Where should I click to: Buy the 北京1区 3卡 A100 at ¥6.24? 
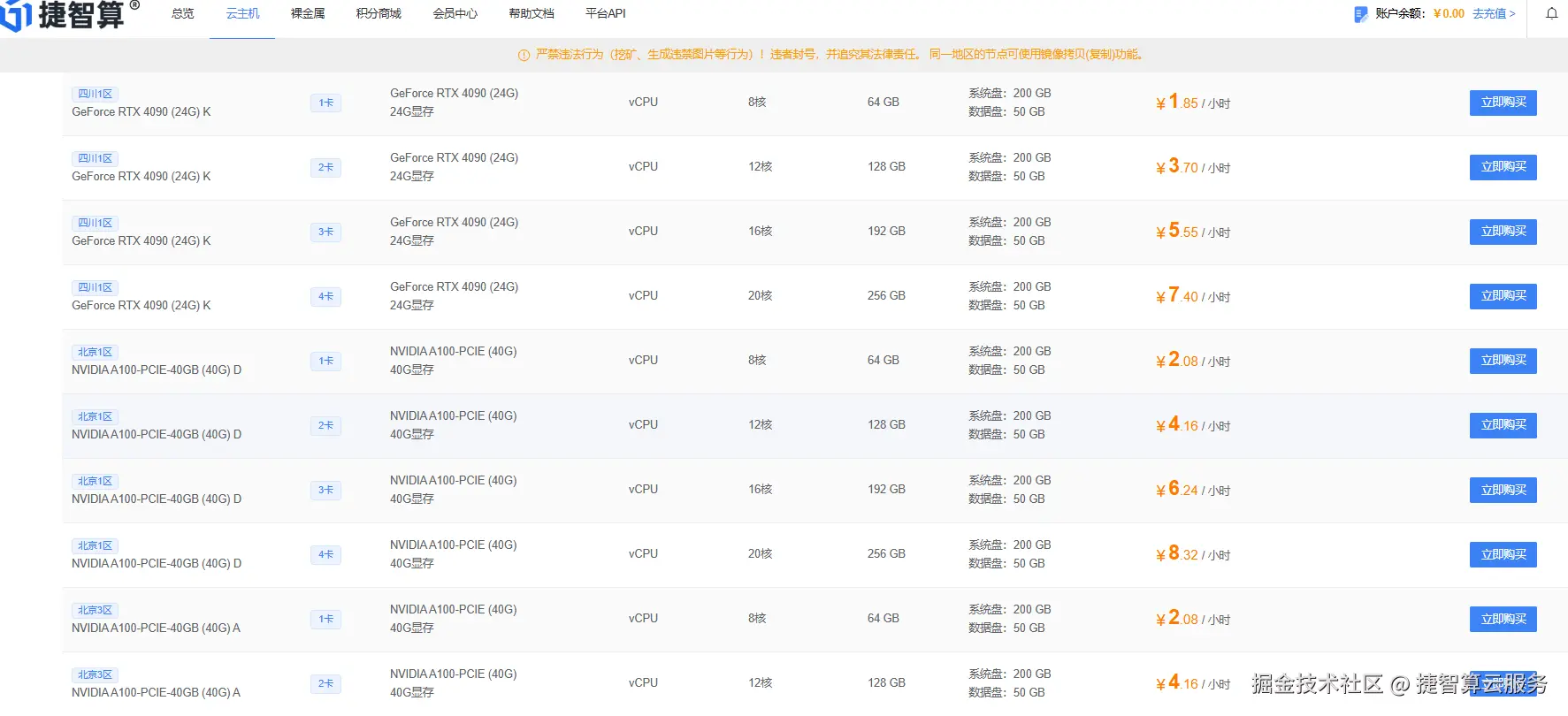point(1503,490)
